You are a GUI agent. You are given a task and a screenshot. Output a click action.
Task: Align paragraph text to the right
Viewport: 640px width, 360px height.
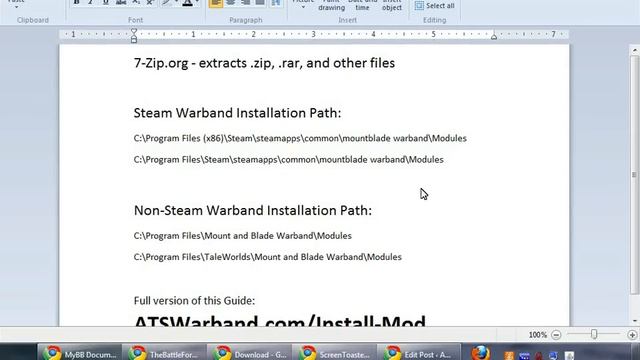[x=246, y=3]
